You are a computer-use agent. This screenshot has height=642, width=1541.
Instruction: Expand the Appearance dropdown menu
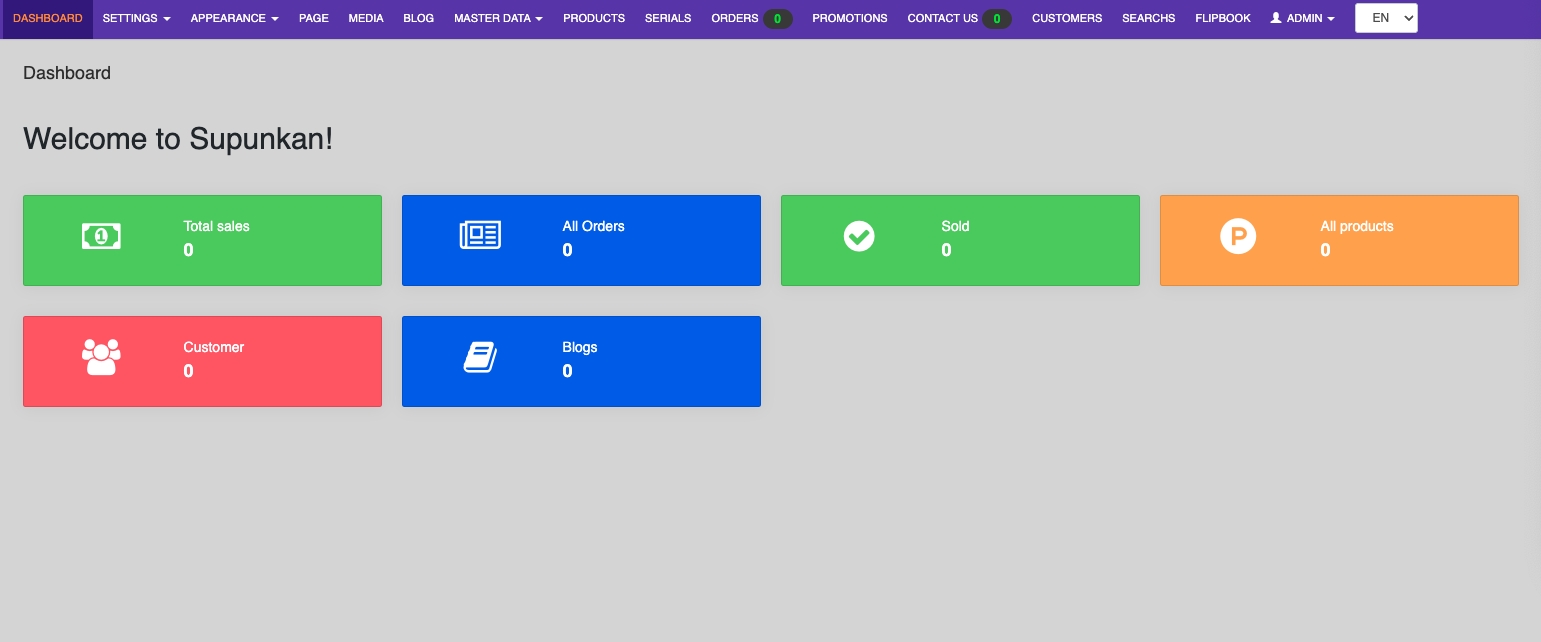tap(235, 19)
